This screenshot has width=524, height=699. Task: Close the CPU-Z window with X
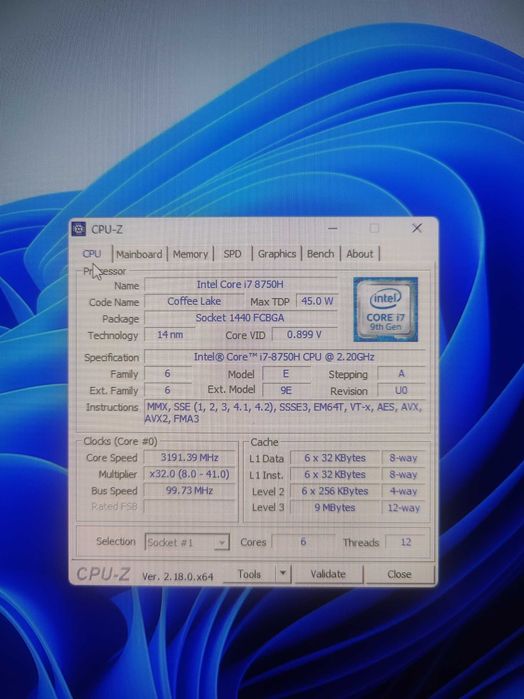coord(417,228)
